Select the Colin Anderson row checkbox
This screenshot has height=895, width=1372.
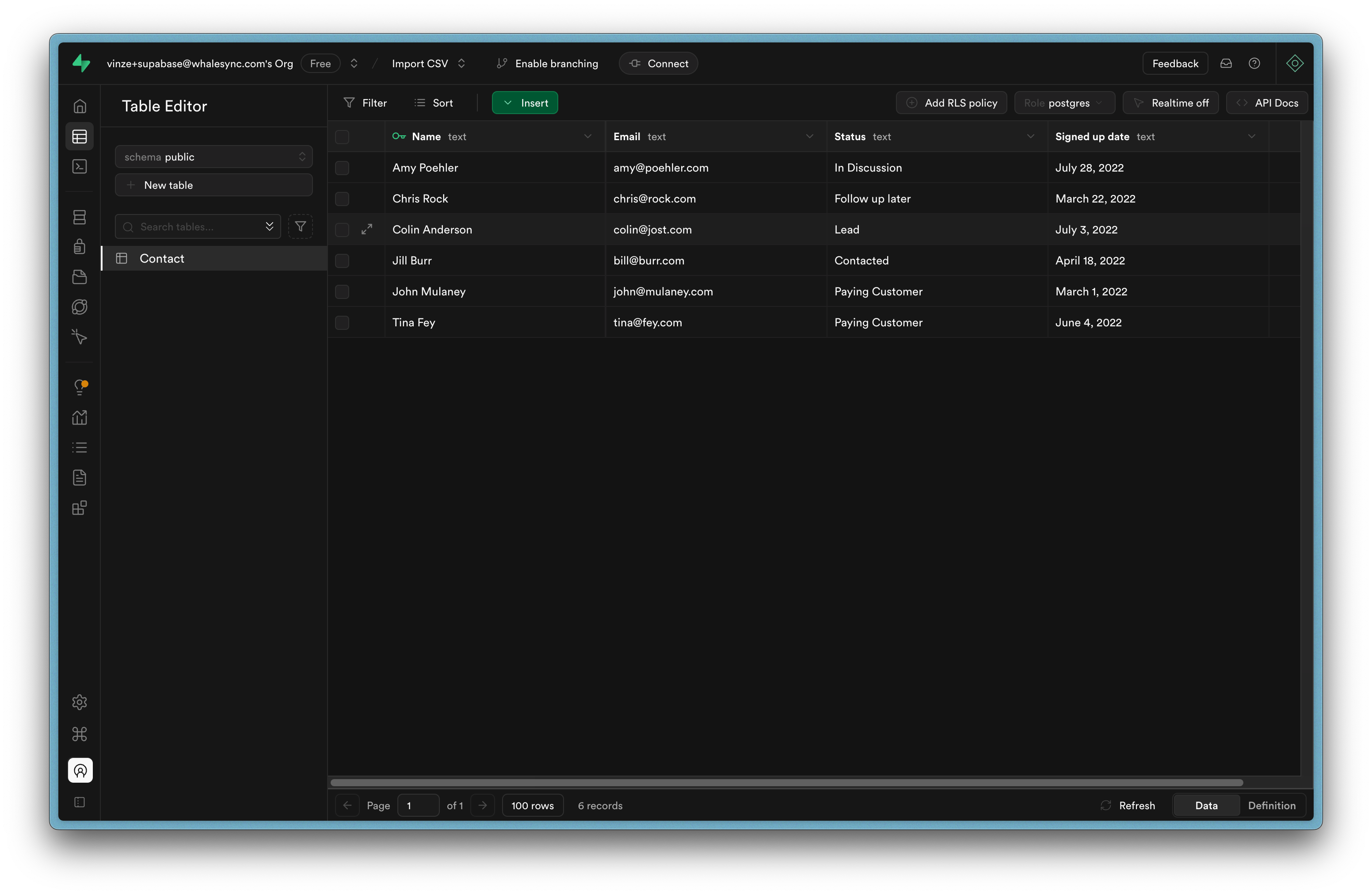coord(343,229)
